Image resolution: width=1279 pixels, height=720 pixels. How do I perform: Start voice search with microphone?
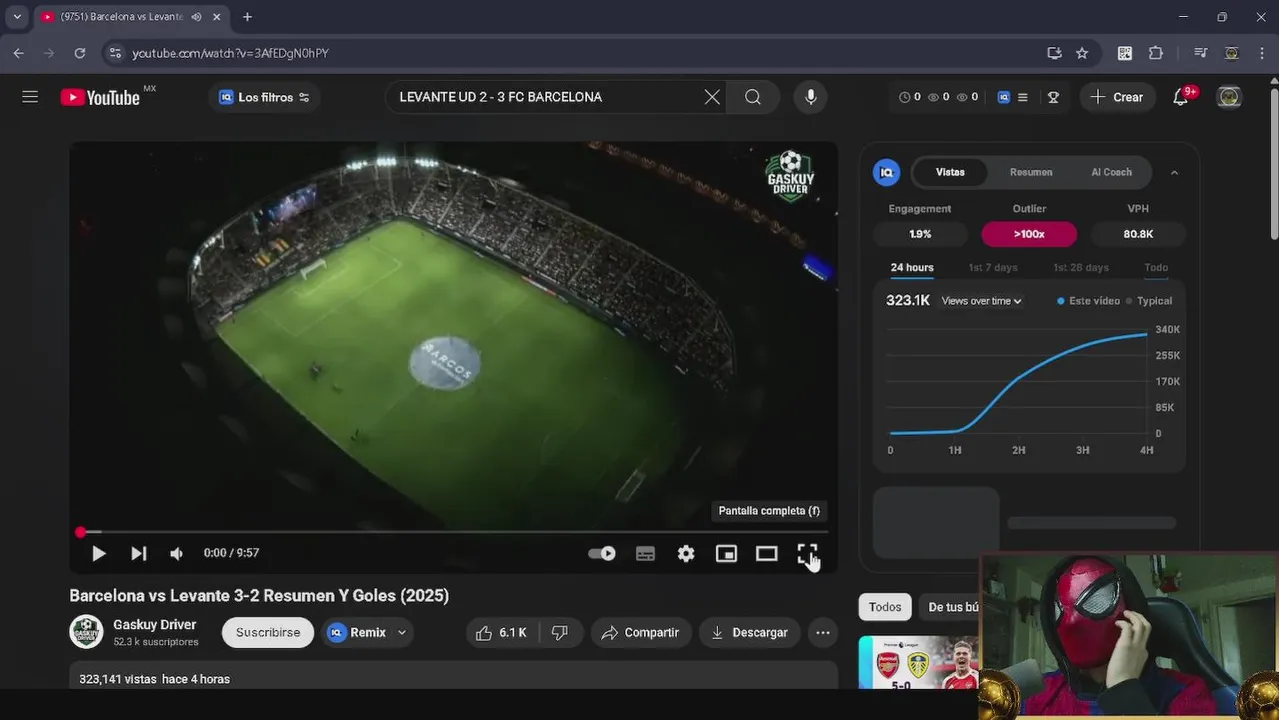coord(811,97)
